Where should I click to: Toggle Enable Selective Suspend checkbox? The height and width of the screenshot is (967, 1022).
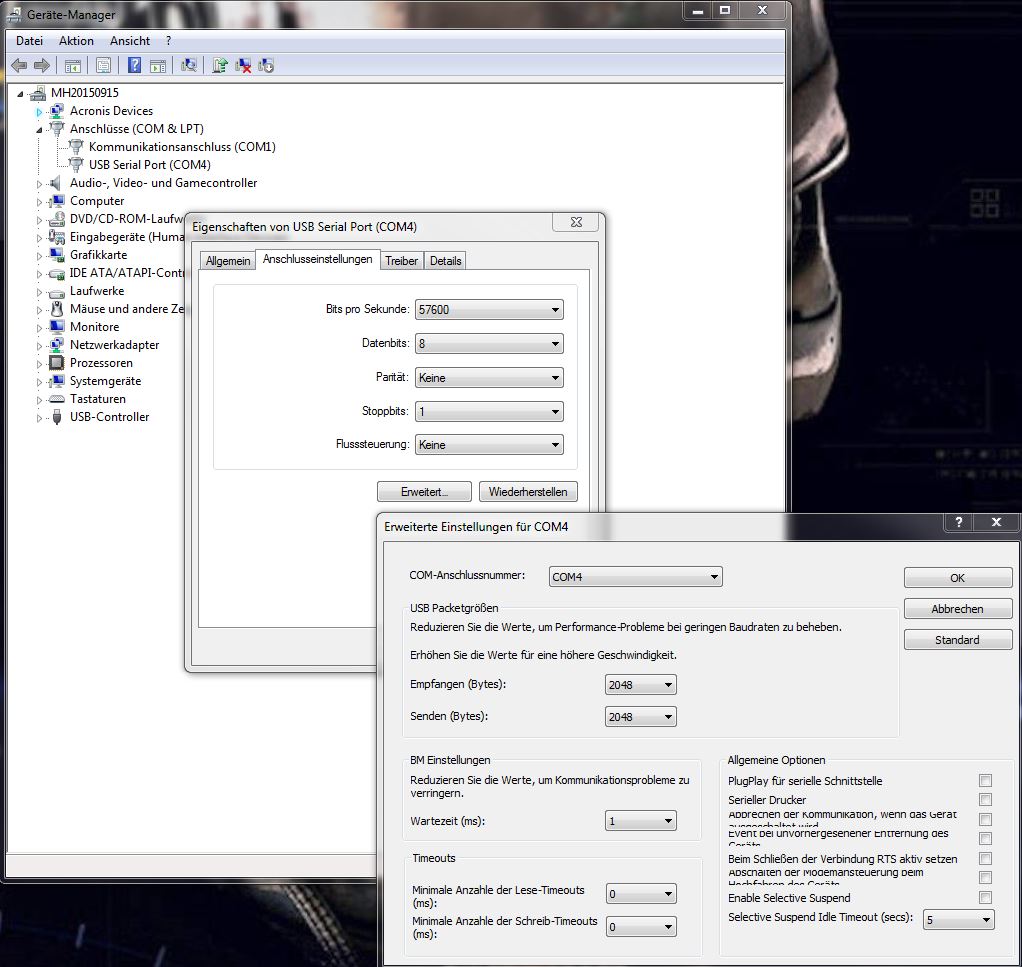(x=985, y=898)
